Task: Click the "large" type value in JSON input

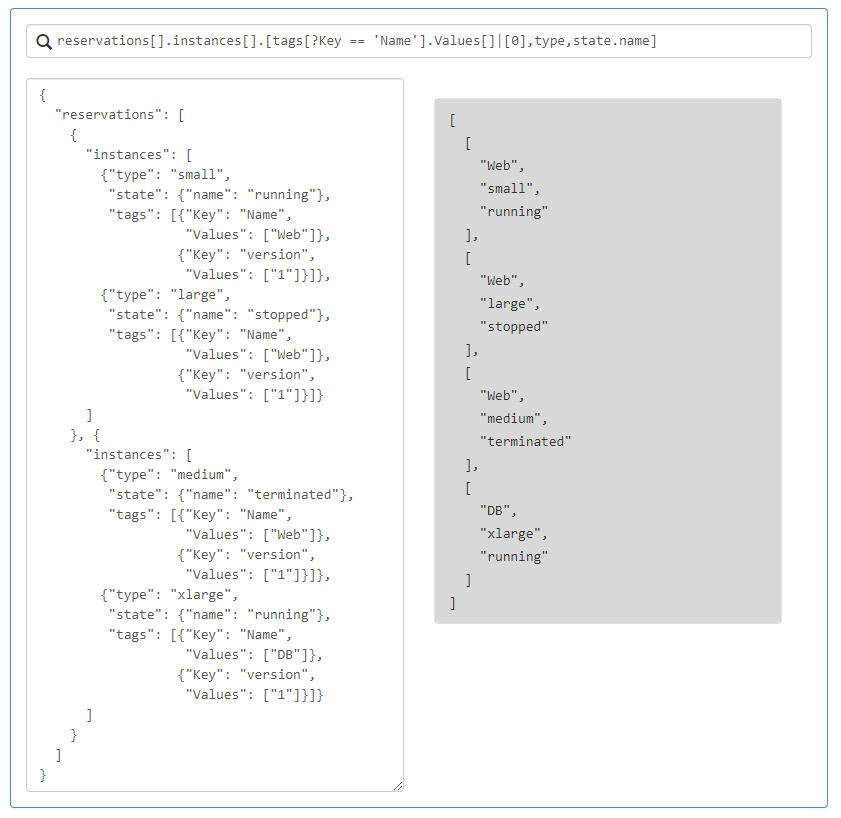Action: [x=196, y=295]
